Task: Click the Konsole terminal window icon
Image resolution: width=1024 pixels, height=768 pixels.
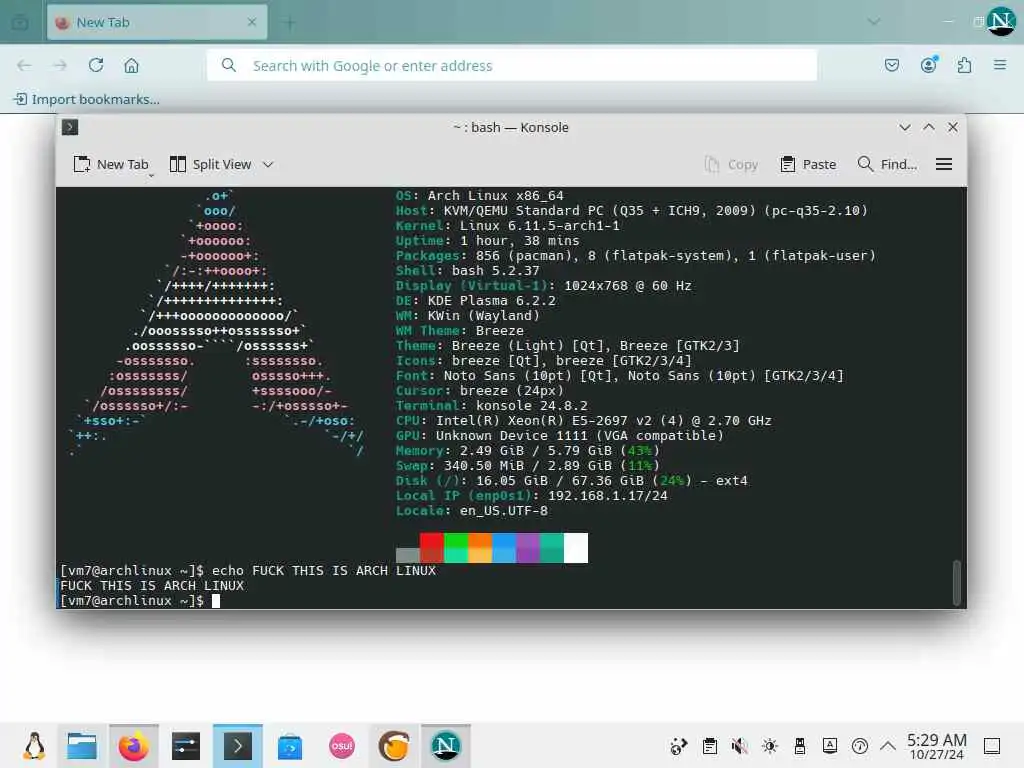Action: pos(70,127)
